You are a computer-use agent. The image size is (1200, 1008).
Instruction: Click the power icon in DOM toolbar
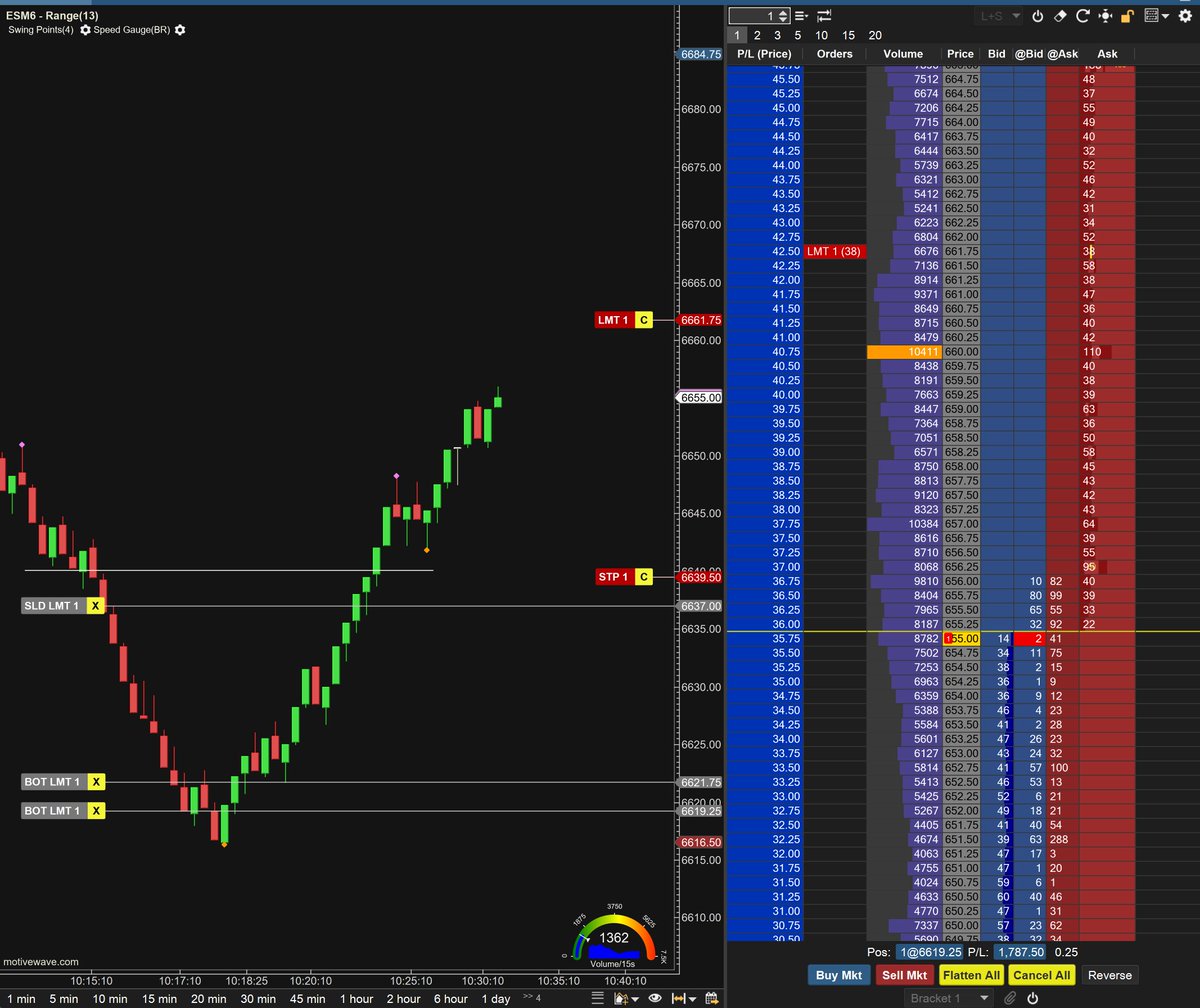tap(1038, 16)
